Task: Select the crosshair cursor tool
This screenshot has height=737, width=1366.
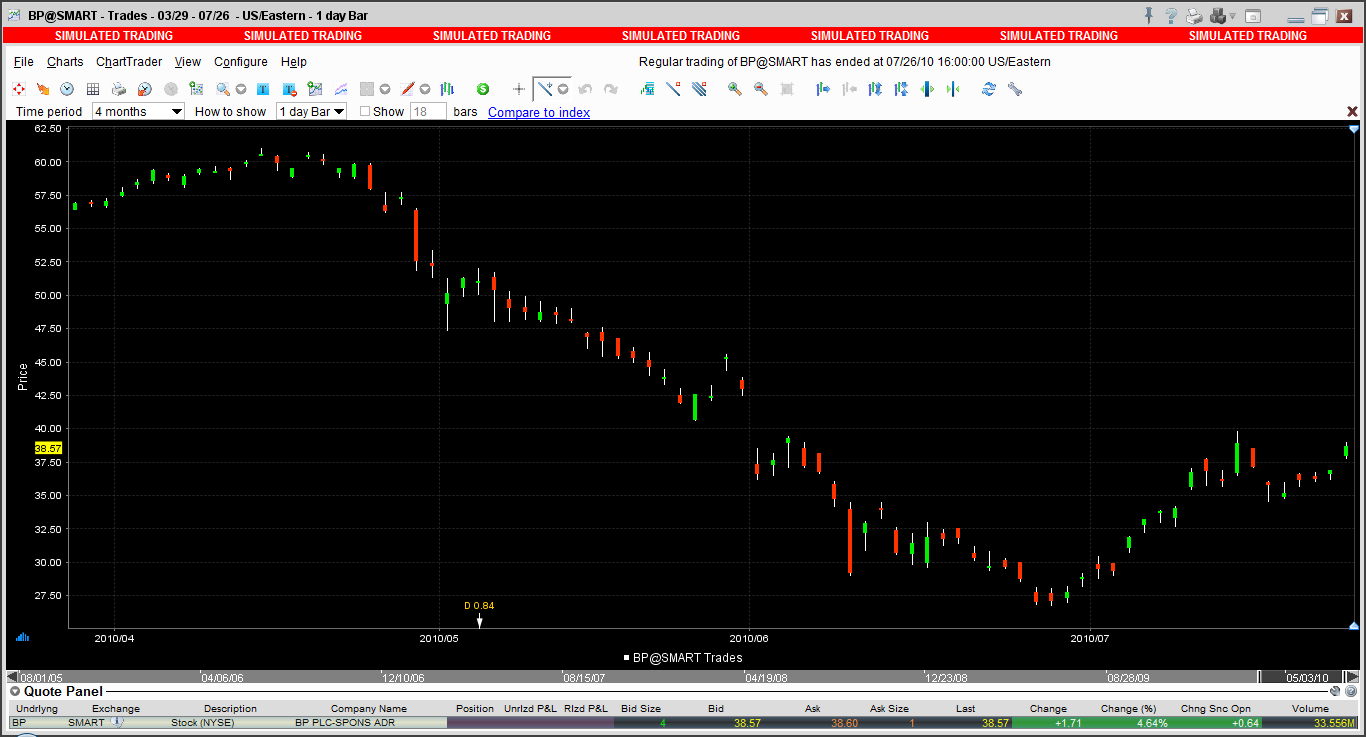Action: 519,89
